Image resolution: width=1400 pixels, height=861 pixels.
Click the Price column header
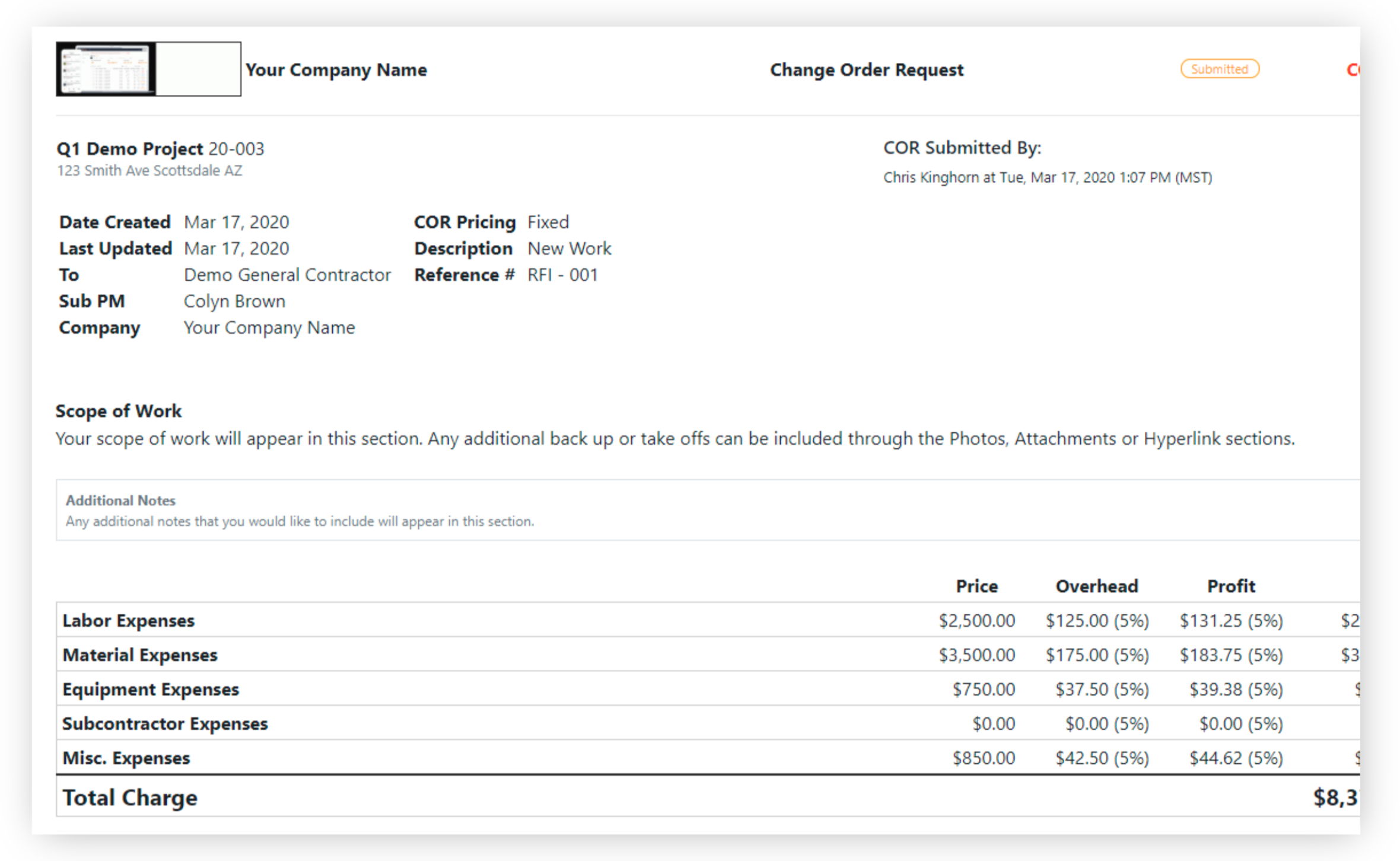coord(976,586)
